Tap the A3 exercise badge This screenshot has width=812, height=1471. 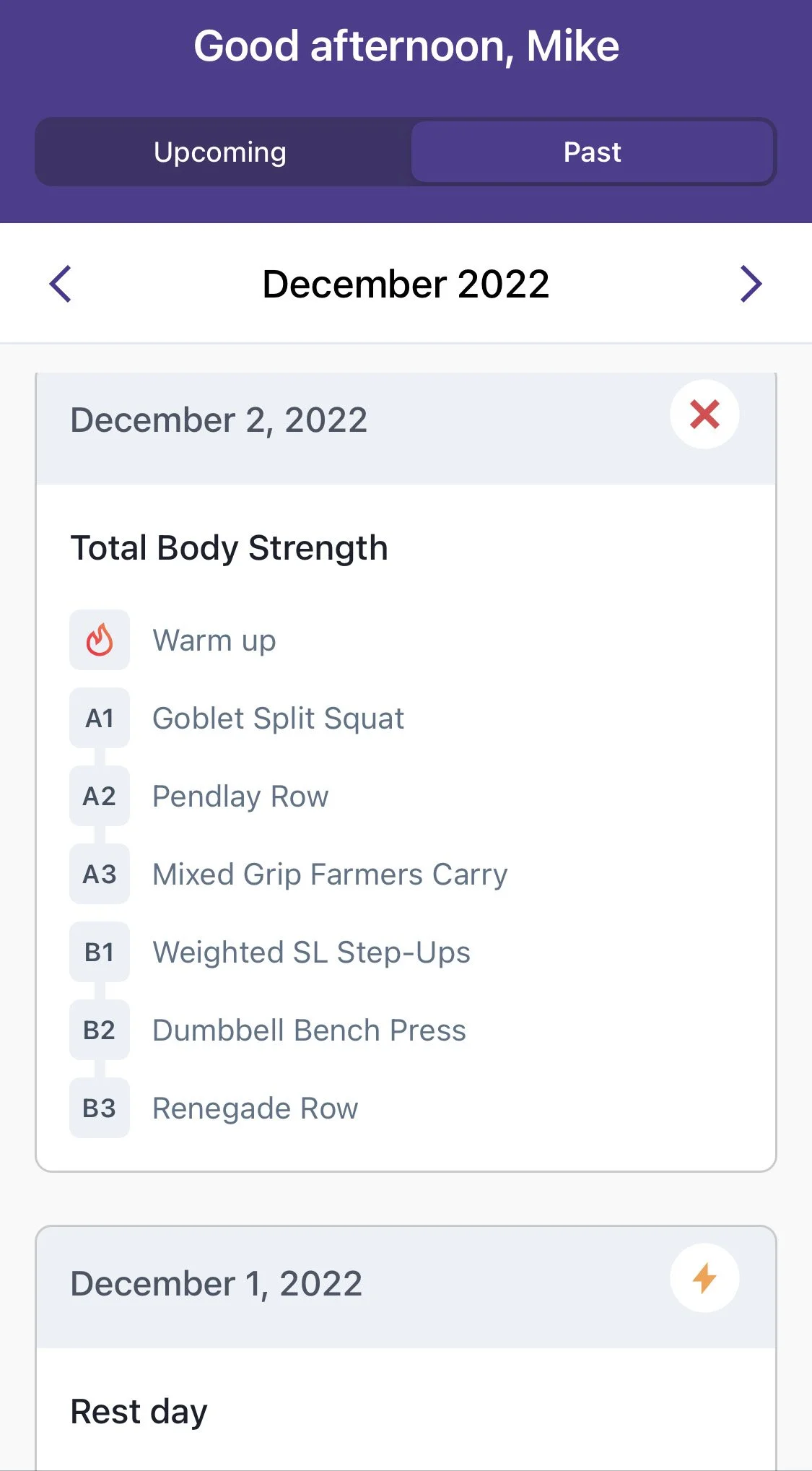(100, 874)
